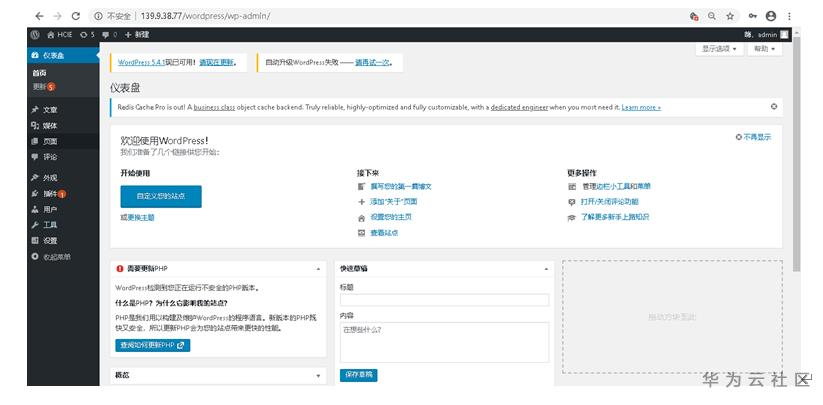Click the 请现在更新 update now link
The width and height of the screenshot is (823, 405).
coord(216,62)
